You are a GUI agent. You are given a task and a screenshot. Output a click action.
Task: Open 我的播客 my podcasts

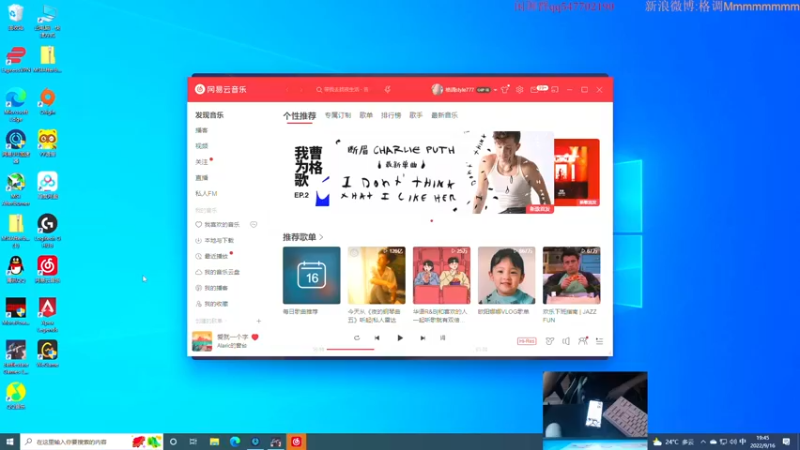pos(212,288)
